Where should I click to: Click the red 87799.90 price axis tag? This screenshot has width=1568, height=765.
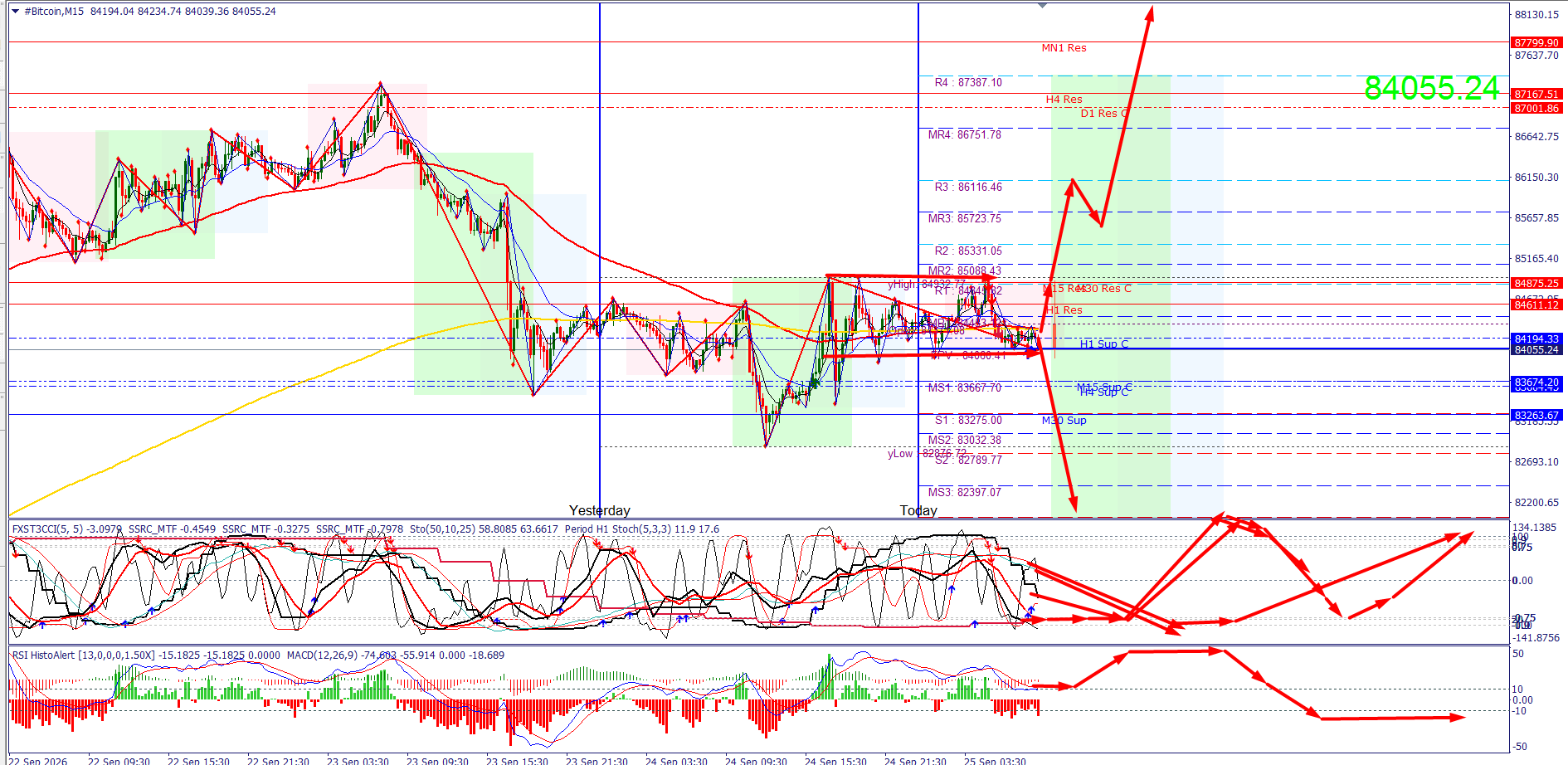[x=1536, y=42]
